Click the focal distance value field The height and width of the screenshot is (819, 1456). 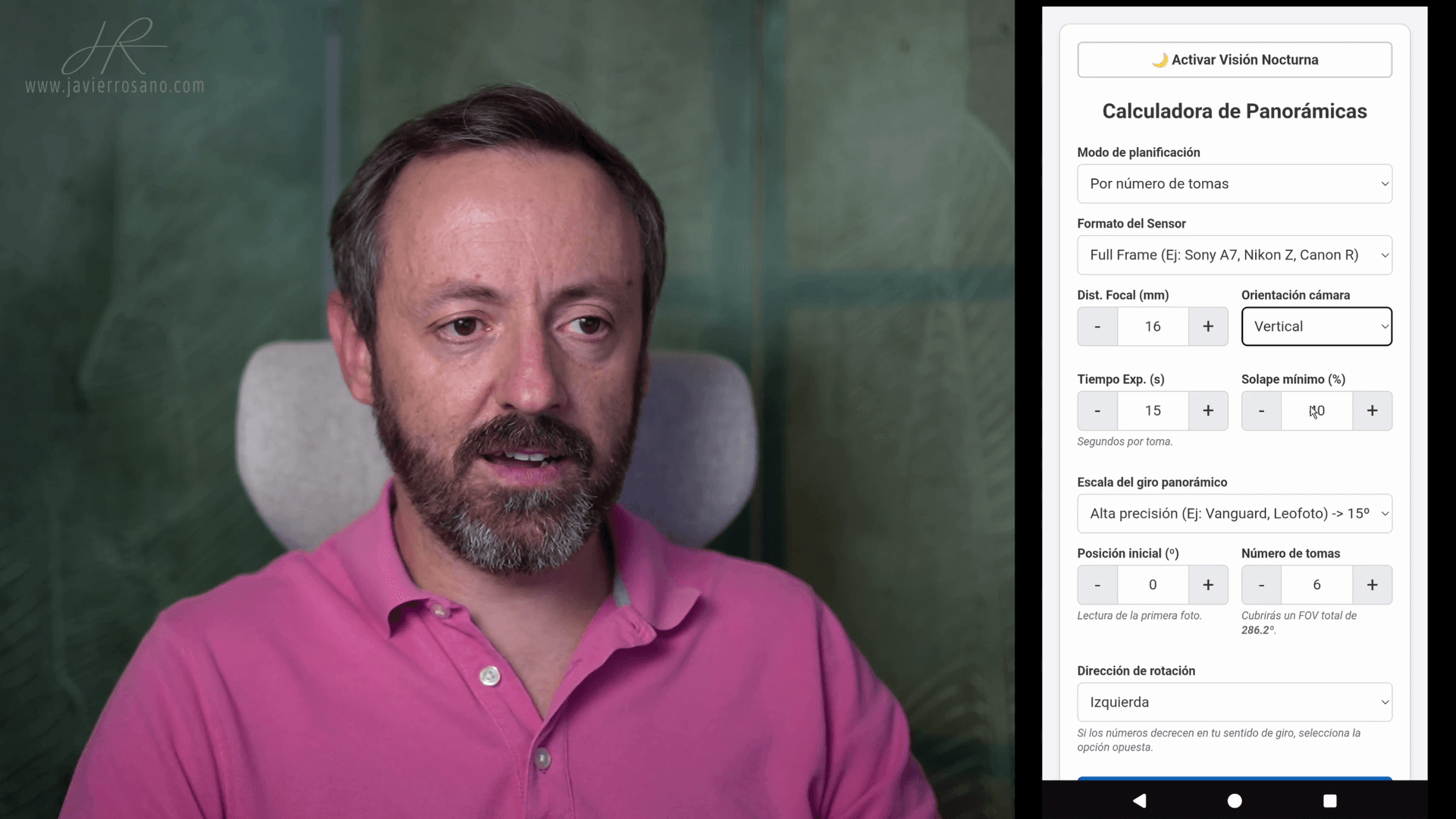tap(1153, 326)
